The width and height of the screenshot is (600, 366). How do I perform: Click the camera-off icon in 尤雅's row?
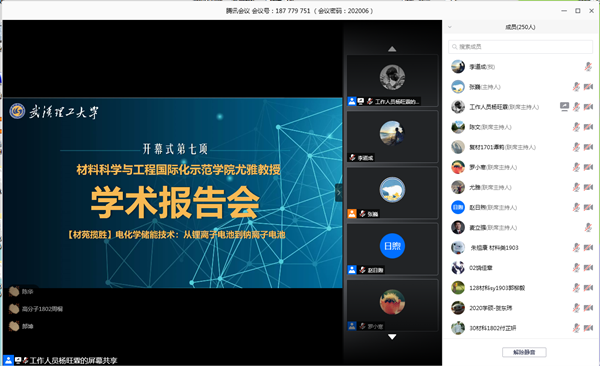point(588,187)
